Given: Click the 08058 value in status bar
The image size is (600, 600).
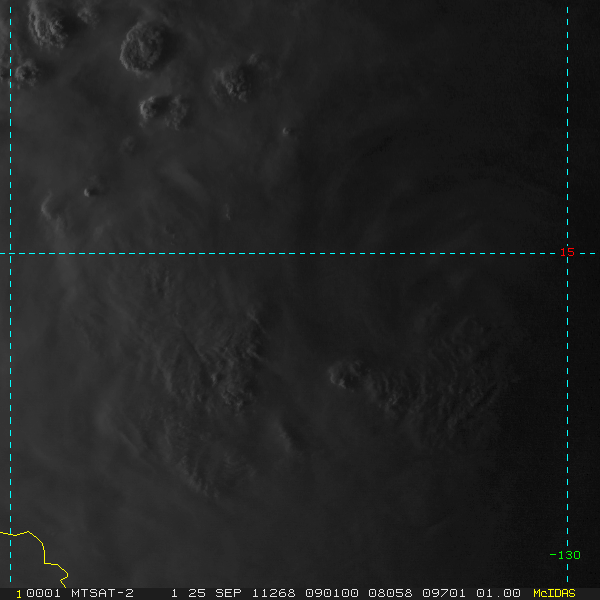Looking at the screenshot, I should coord(390,593).
